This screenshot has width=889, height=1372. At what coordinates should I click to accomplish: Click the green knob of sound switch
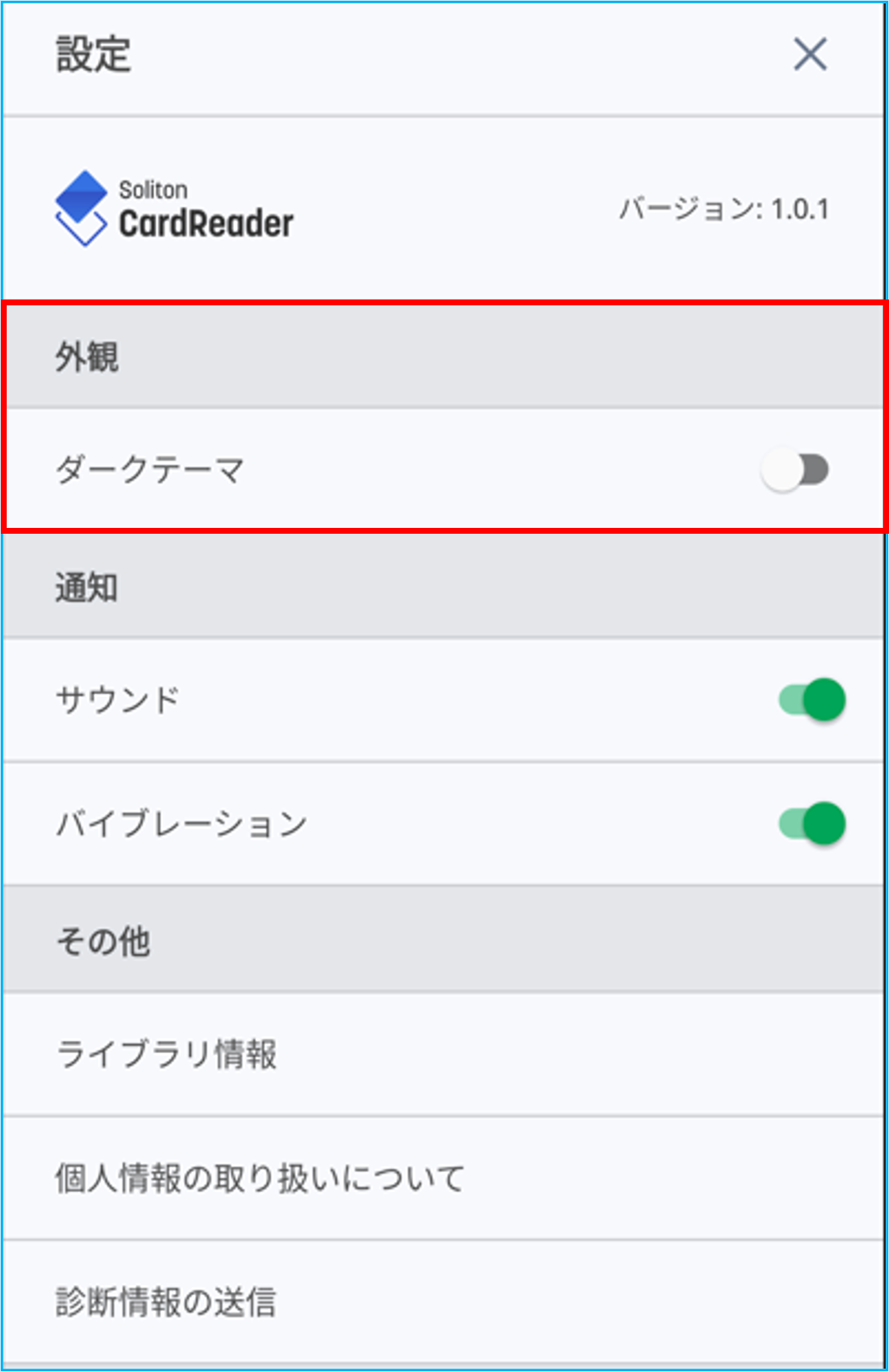pyautogui.click(x=825, y=699)
